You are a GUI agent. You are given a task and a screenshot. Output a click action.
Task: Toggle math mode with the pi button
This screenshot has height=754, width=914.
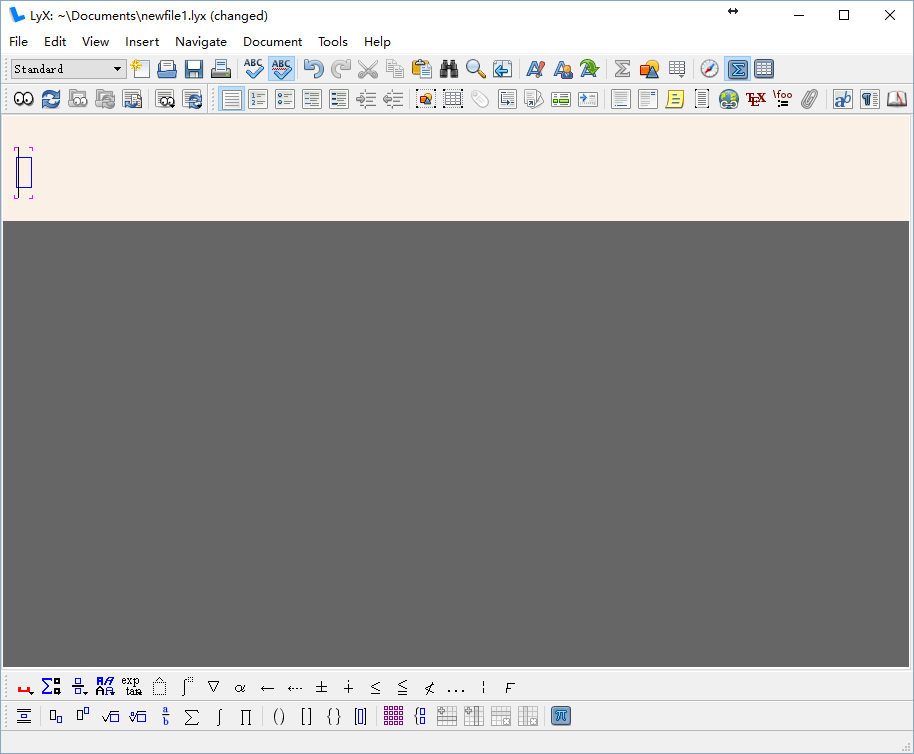[x=560, y=716]
